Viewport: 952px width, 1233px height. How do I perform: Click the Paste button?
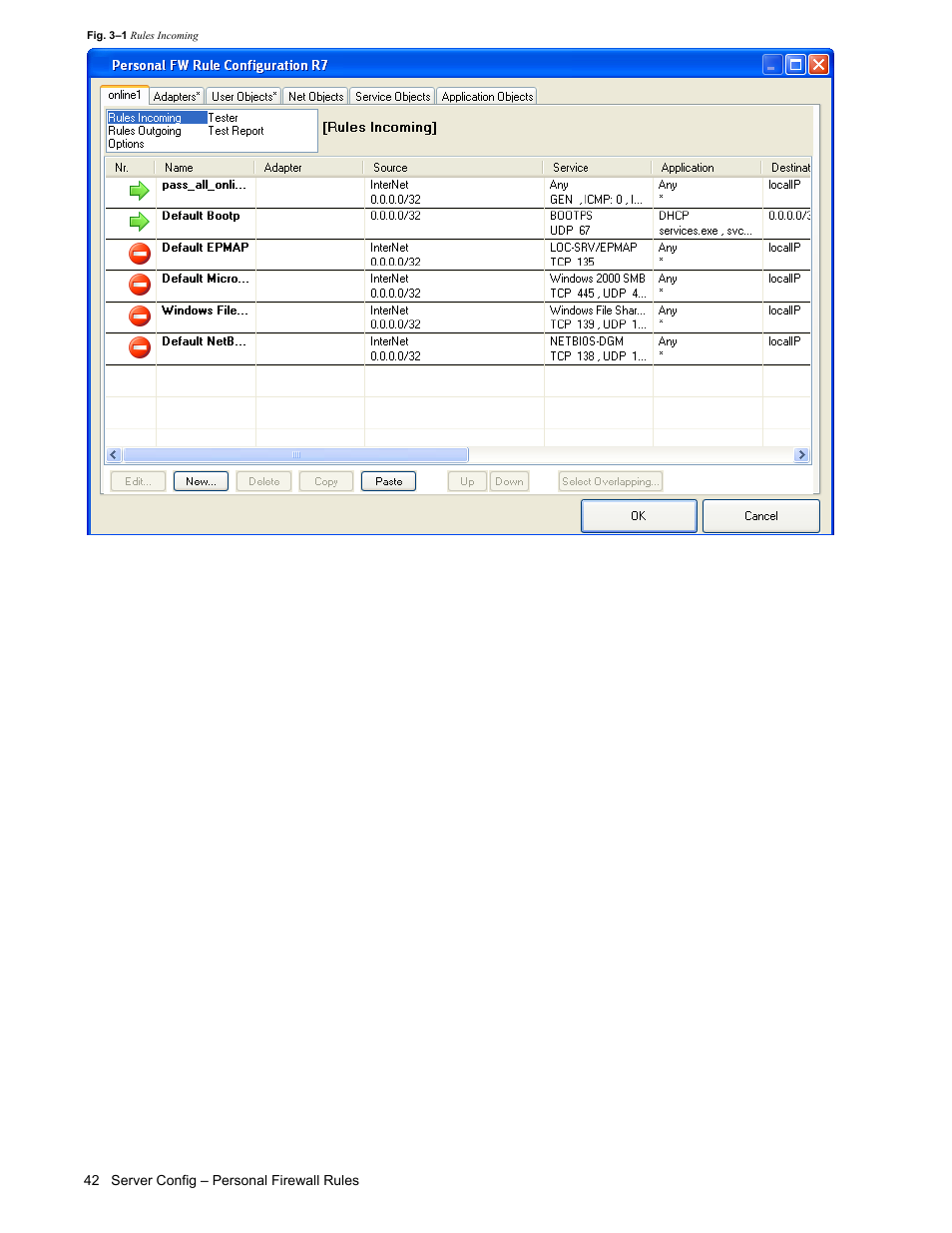(388, 481)
